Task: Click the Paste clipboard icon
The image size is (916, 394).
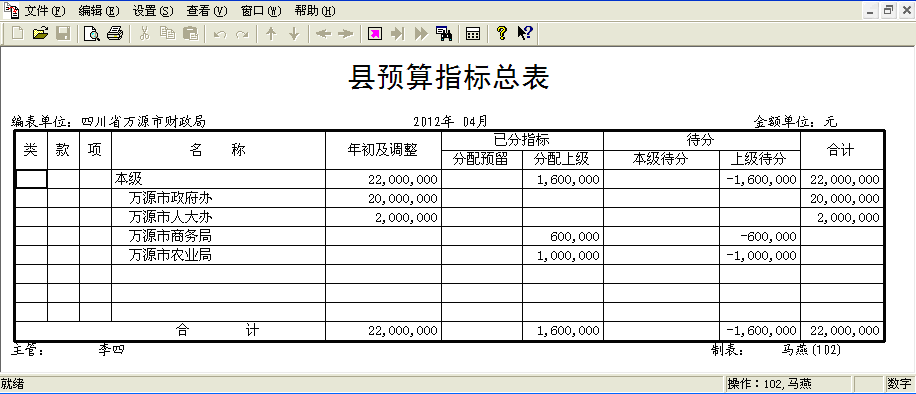Action: (190, 33)
